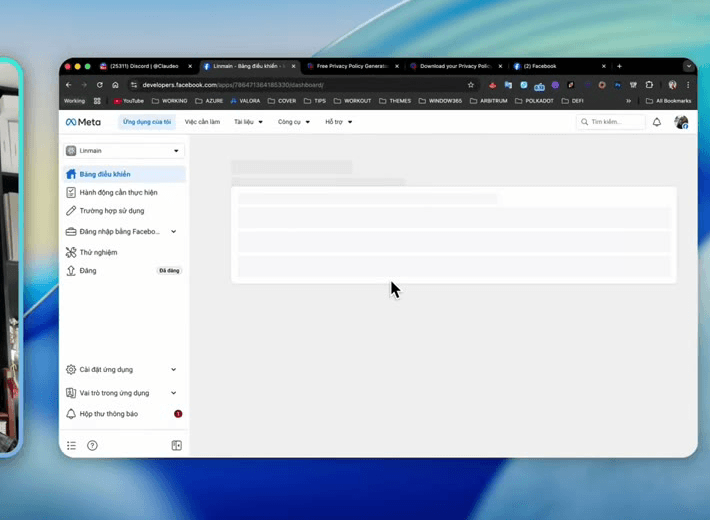The width and height of the screenshot is (710, 520).
Task: Click the notification count badge in sidebar
Action: tap(178, 414)
